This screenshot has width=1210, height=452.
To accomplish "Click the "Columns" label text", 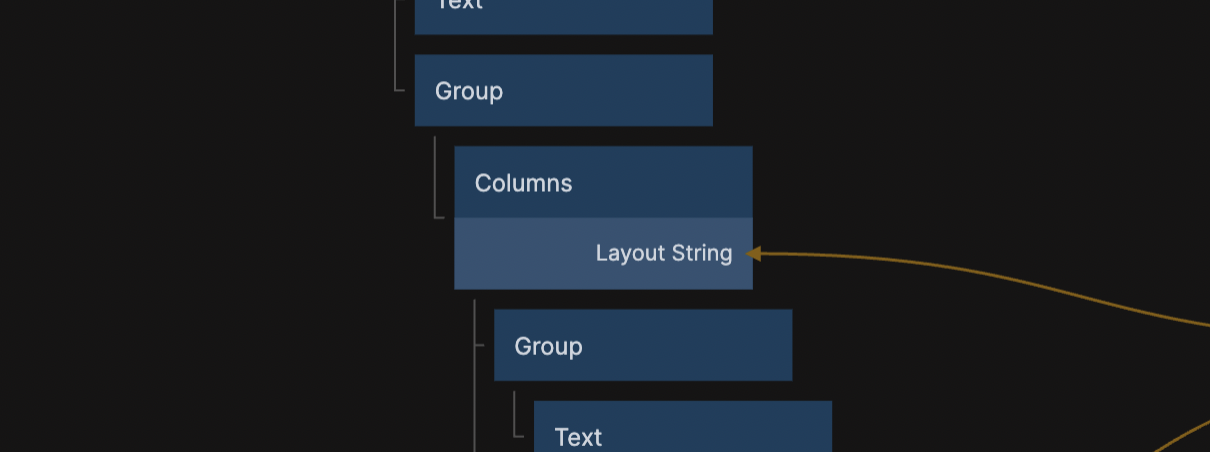I will [x=523, y=184].
